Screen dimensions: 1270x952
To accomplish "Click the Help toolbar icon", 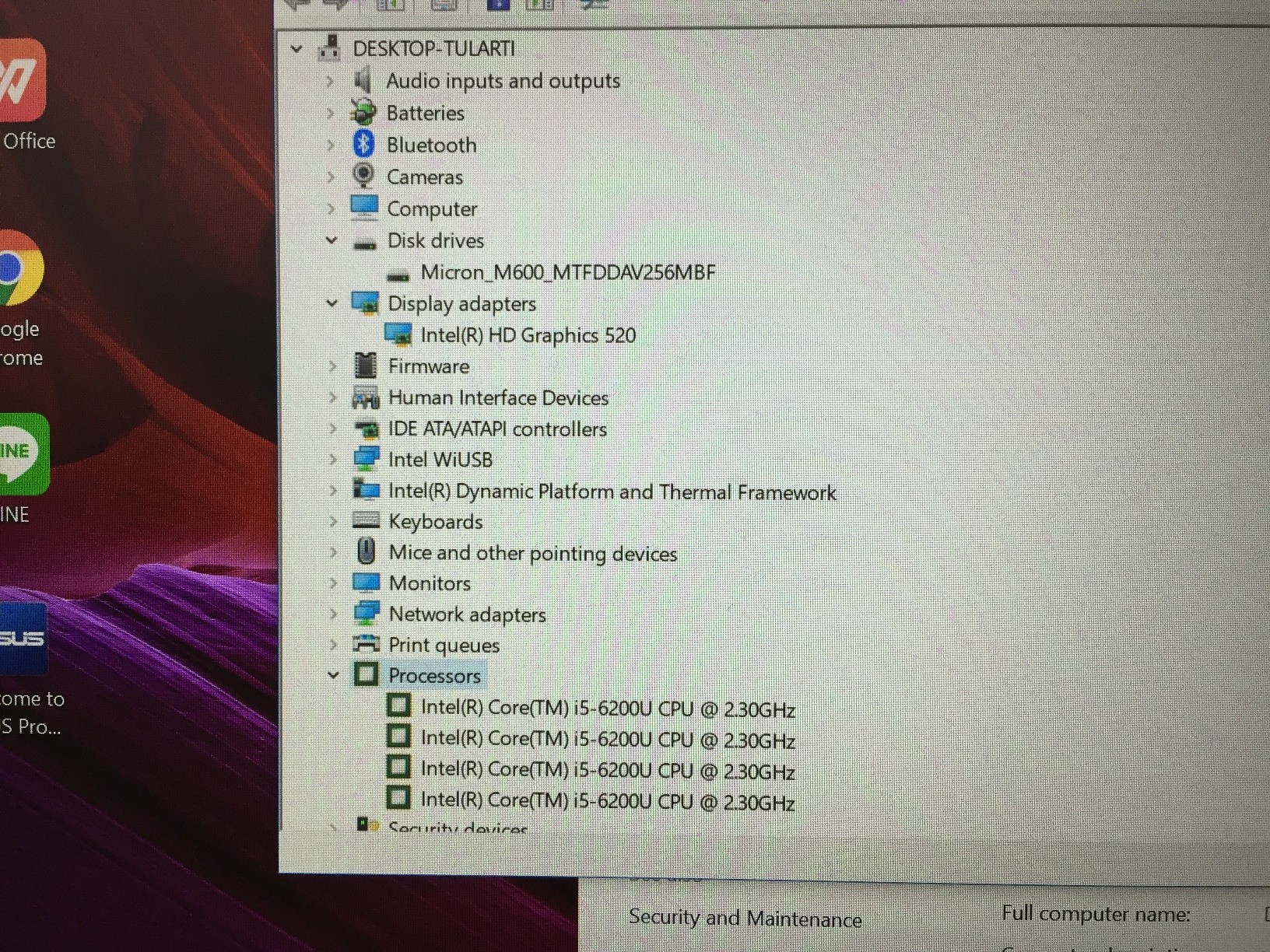I will (x=498, y=6).
